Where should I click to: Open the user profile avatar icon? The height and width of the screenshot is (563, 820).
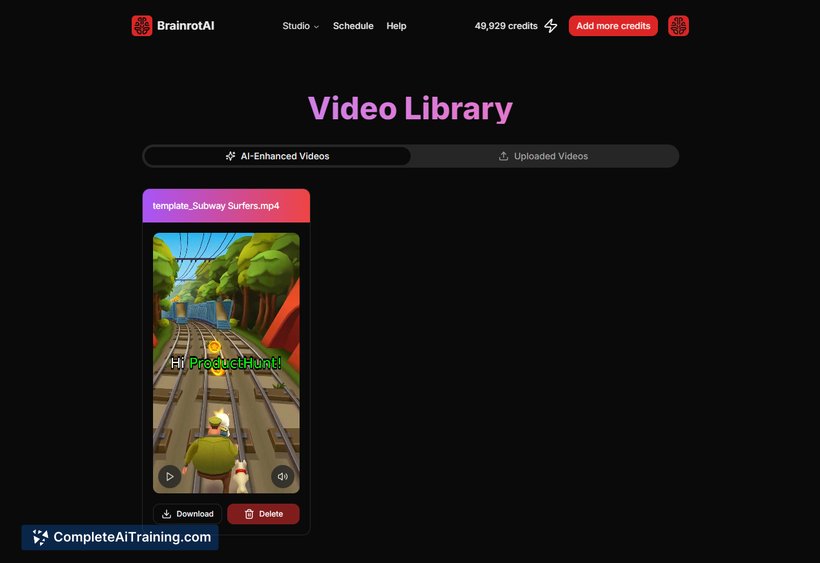[x=678, y=26]
